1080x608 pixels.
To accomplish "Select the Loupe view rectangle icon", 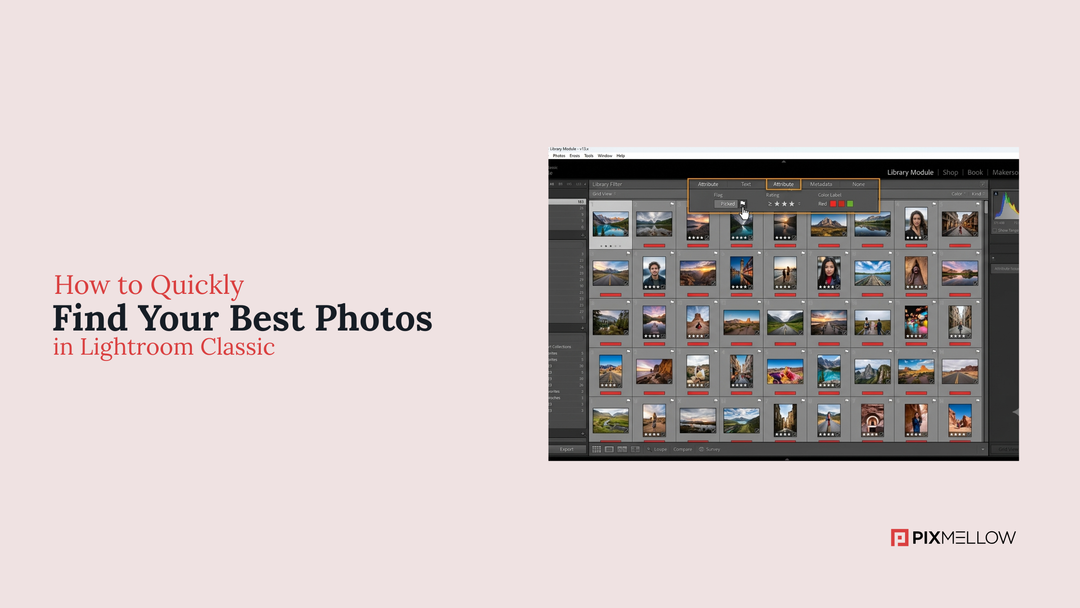I will (x=609, y=449).
